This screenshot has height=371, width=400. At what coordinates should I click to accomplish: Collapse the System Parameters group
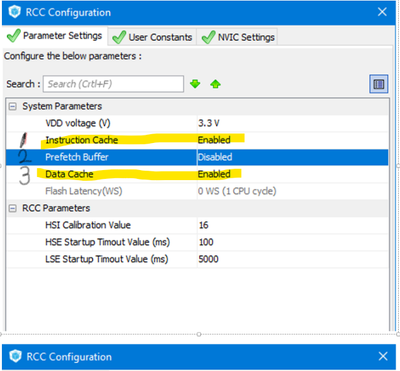(13, 107)
